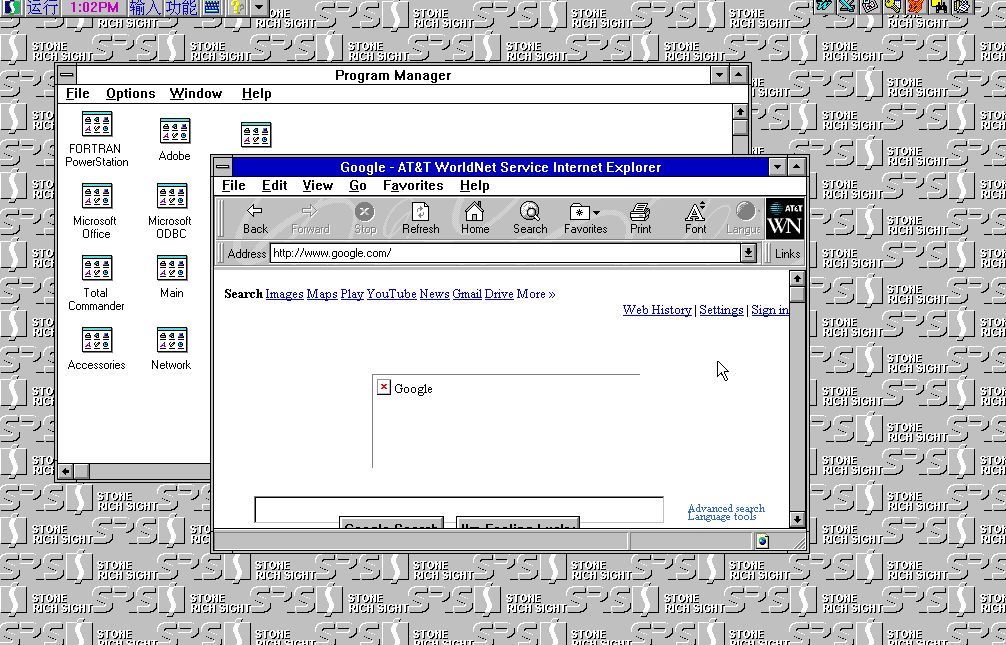Open the Language tools link
Screen dimensions: 1006x645
[x=722, y=517]
